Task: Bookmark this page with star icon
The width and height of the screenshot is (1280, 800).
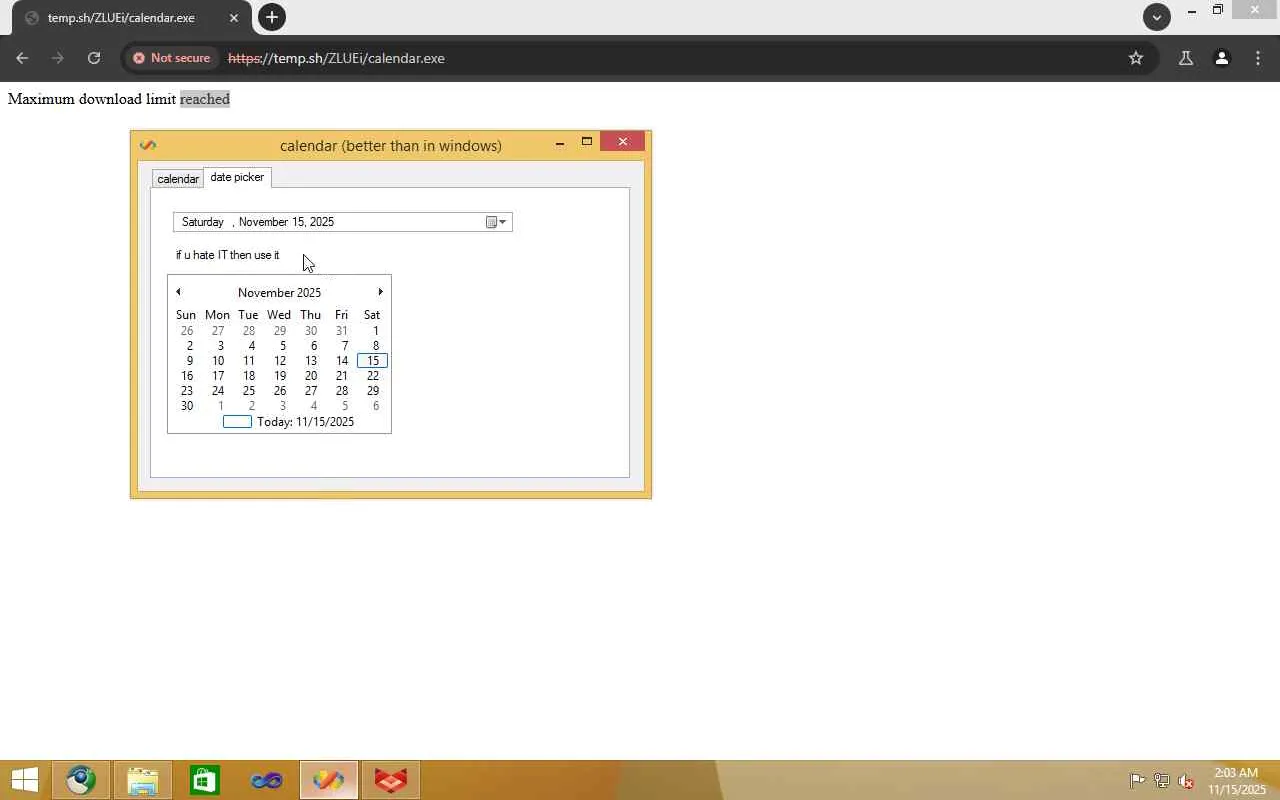Action: tap(1136, 58)
